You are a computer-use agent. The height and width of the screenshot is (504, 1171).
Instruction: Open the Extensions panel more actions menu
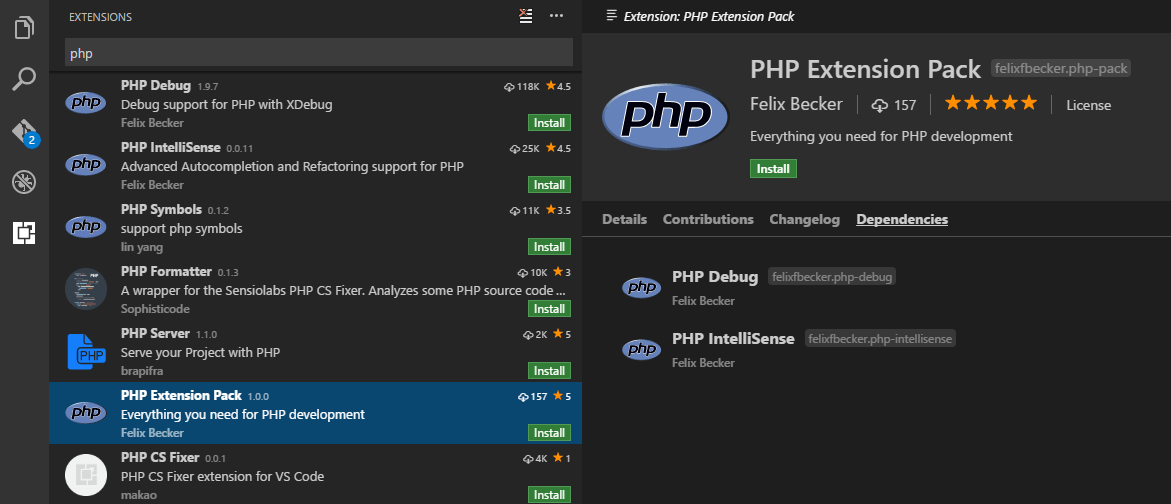coord(557,16)
